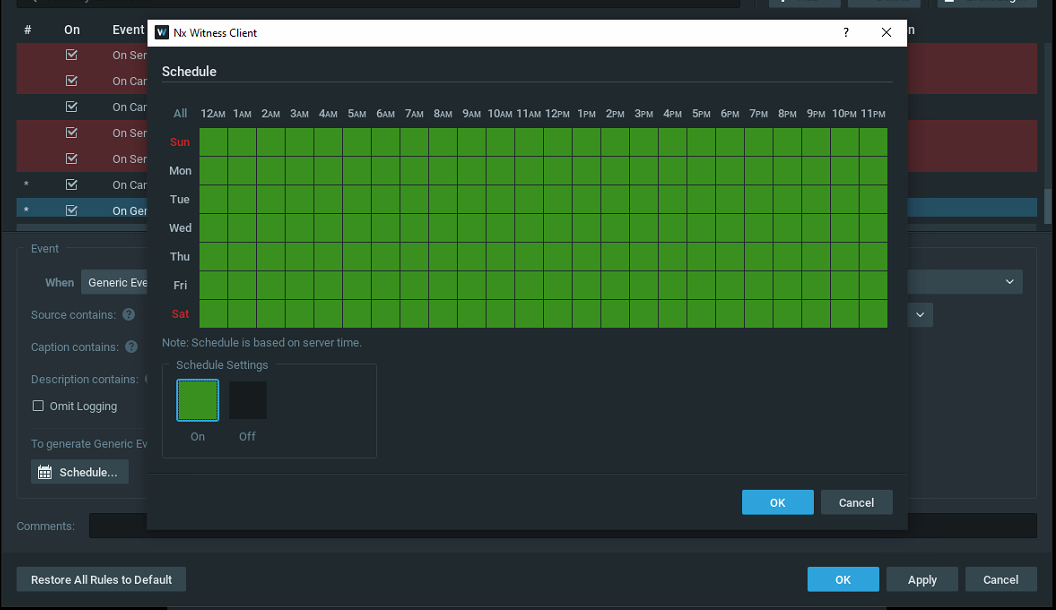Click the help icon next to Source contains
1056x610 pixels.
click(x=129, y=315)
